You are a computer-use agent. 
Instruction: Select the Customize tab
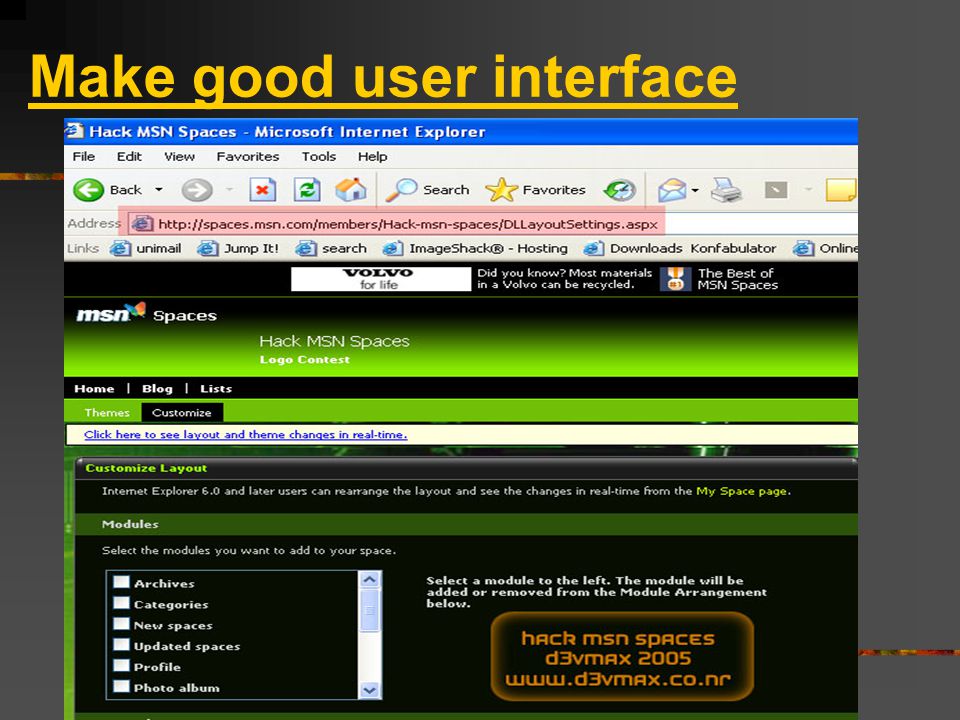pos(182,413)
